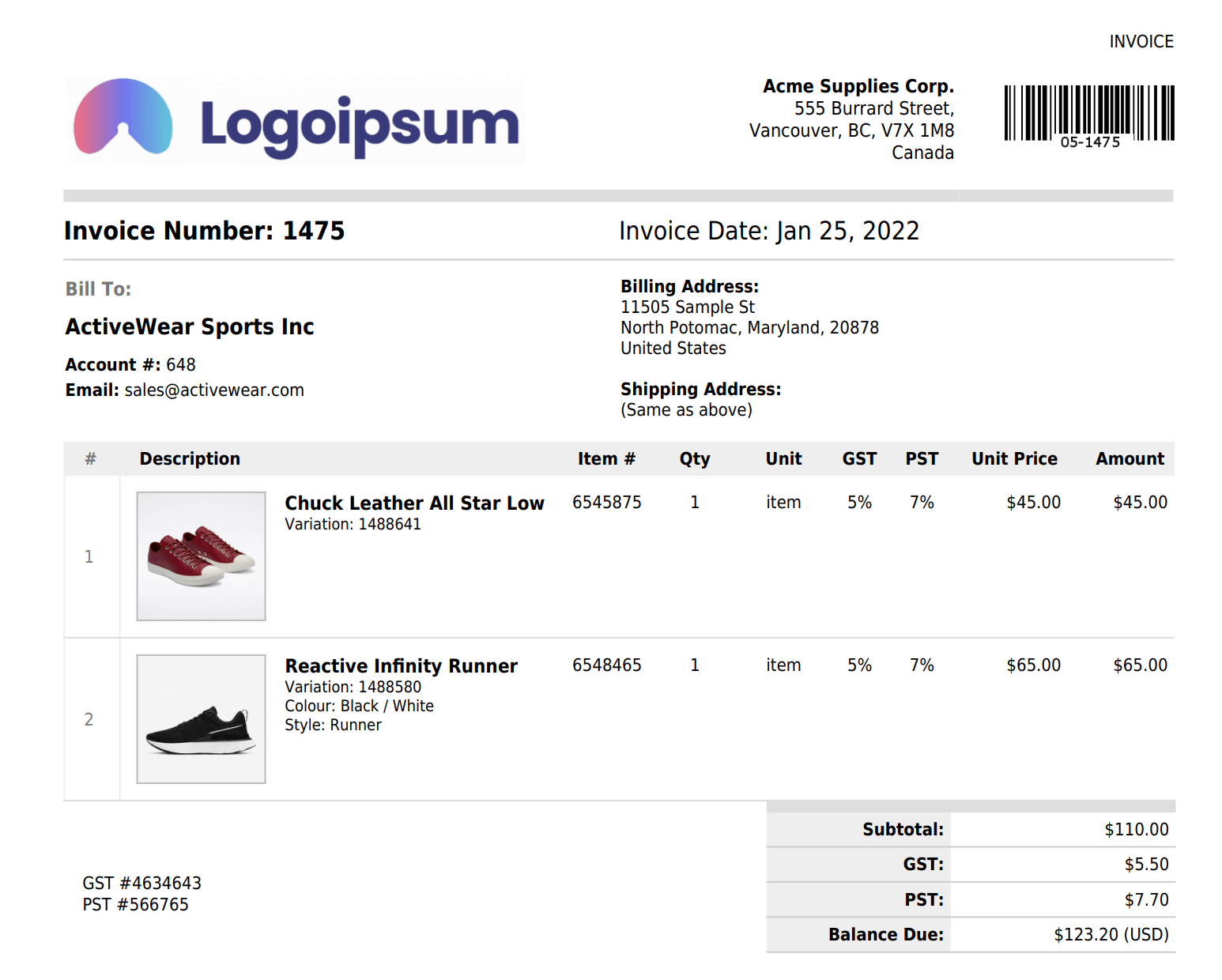Click the Logoipsum gradient logo icon
This screenshot has width=1222, height=980.
123,117
